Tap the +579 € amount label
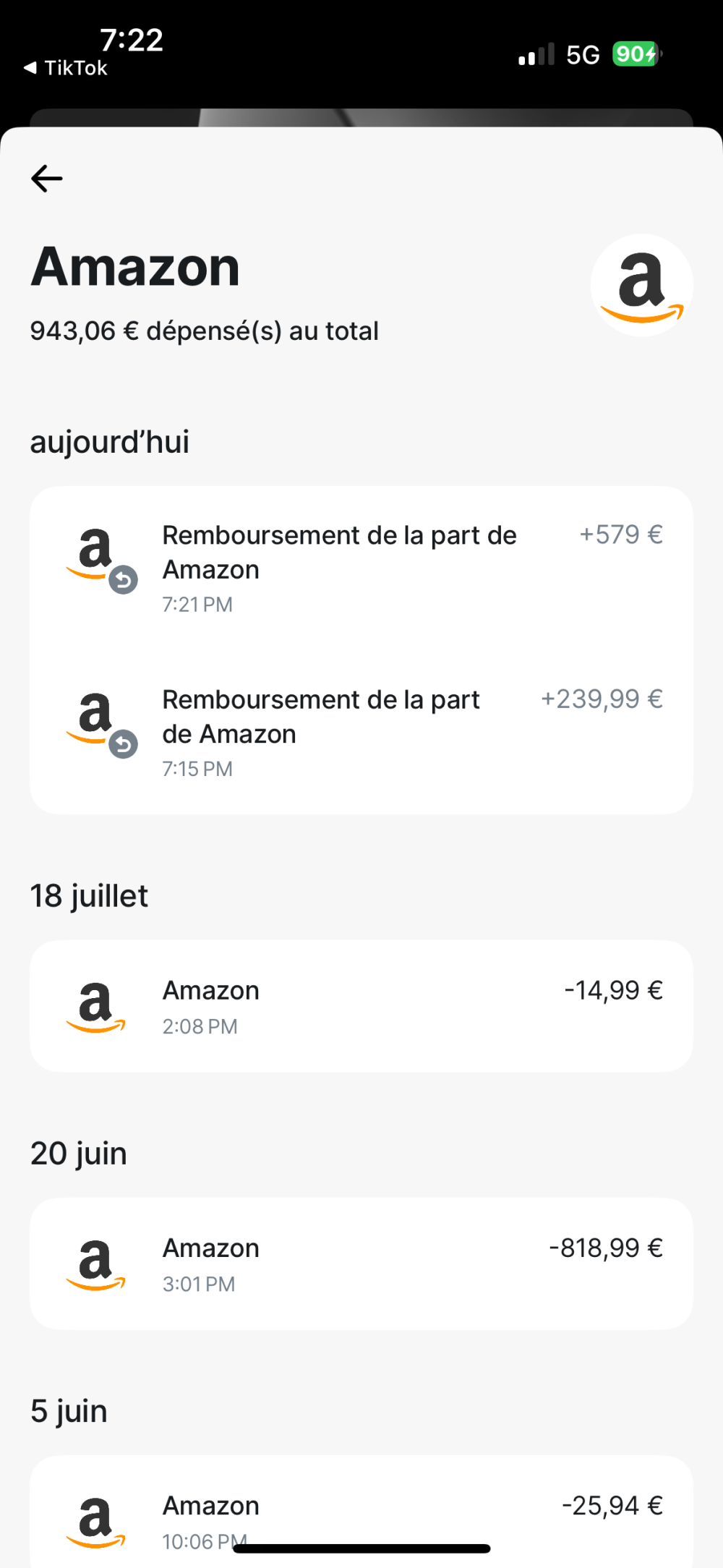Viewport: 723px width, 1568px height. coord(621,534)
